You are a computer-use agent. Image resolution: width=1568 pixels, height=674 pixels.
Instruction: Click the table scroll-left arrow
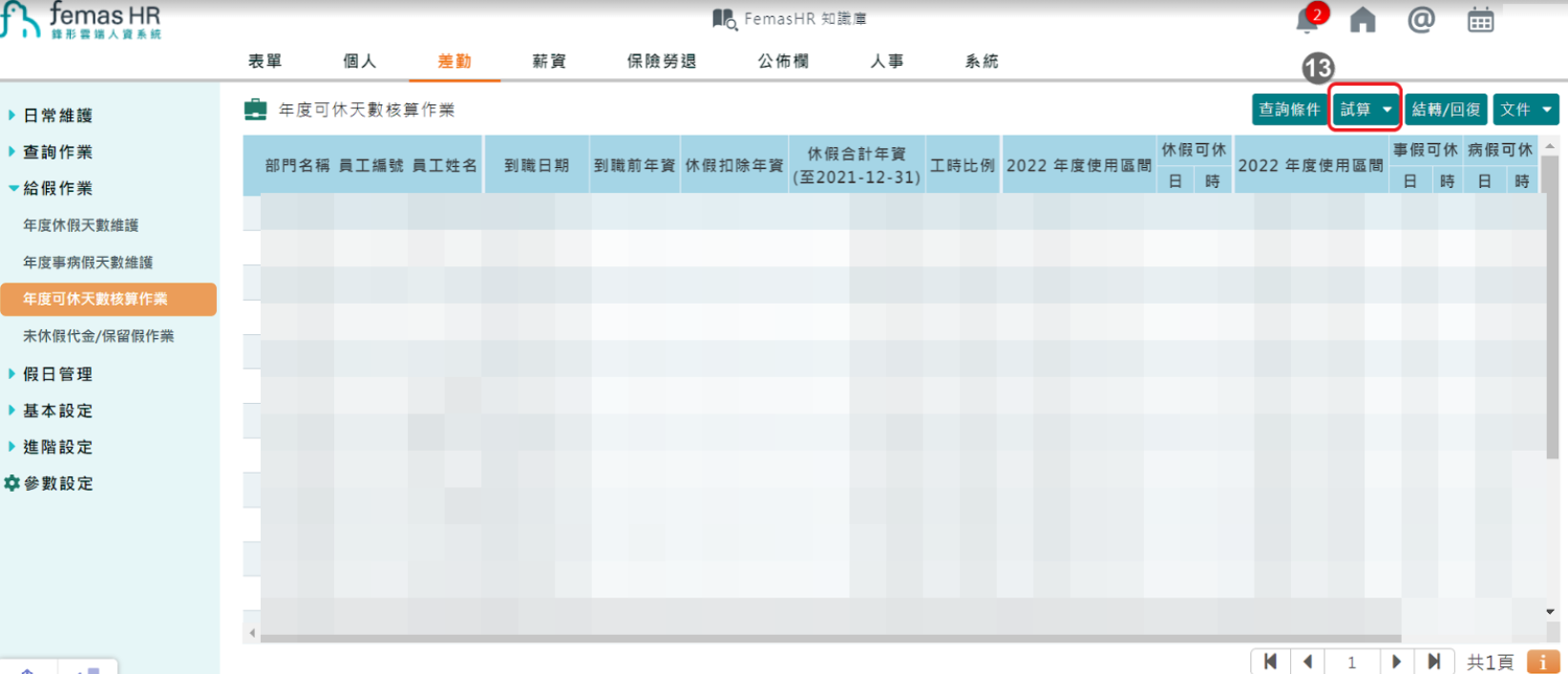click(252, 633)
